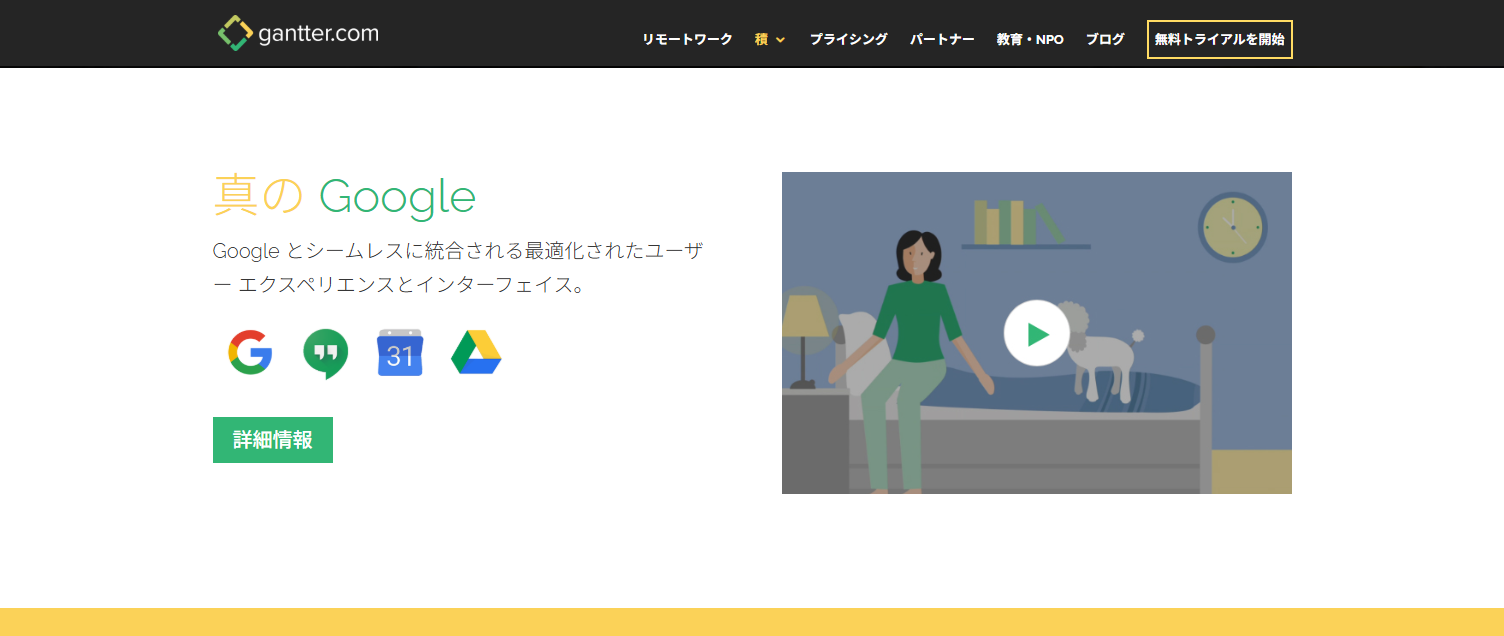Viewport: 1504px width, 636px height.
Task: Expand the 積 dropdown chevron
Action: coord(781,39)
